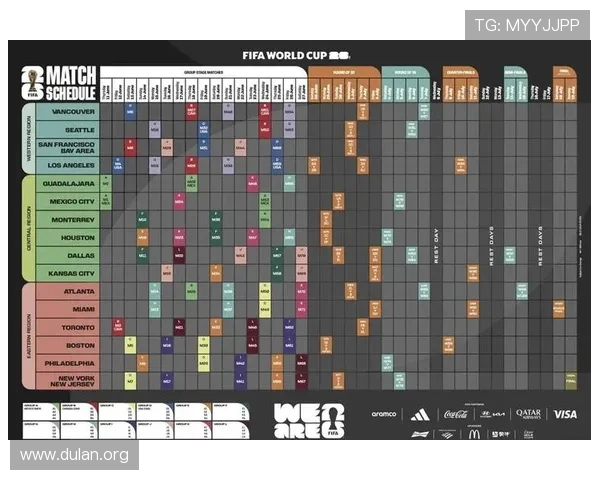Click the McDonald's golden arches logo
The width and height of the screenshot is (600, 480).
coord(474,433)
